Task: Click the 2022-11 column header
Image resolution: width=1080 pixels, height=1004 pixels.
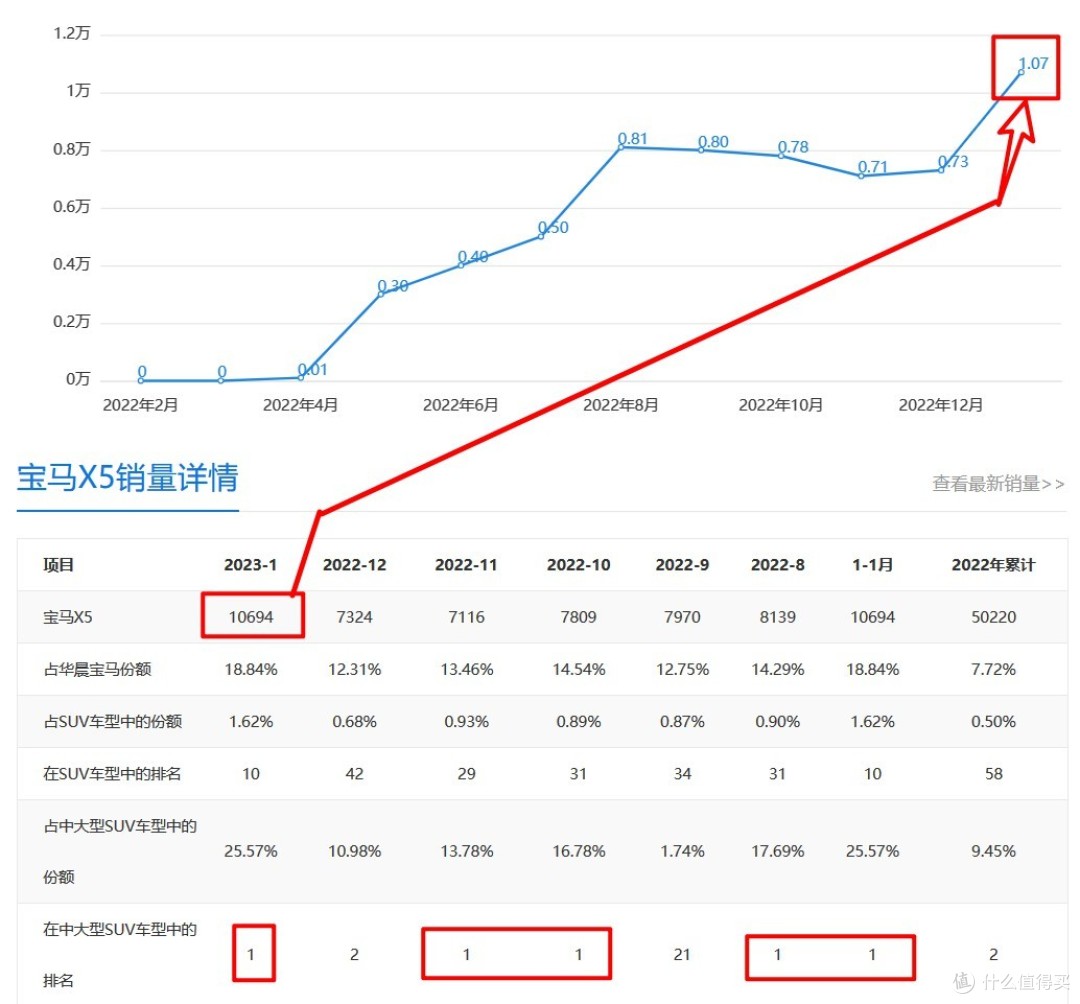Action: (x=466, y=565)
